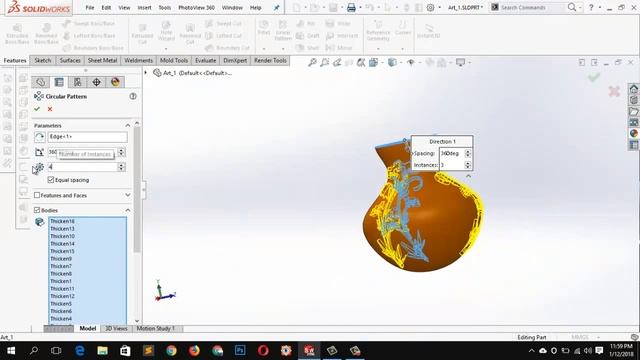Collapse the Direction 1 callout chevron
This screenshot has height=360, width=640.
coord(468,176)
